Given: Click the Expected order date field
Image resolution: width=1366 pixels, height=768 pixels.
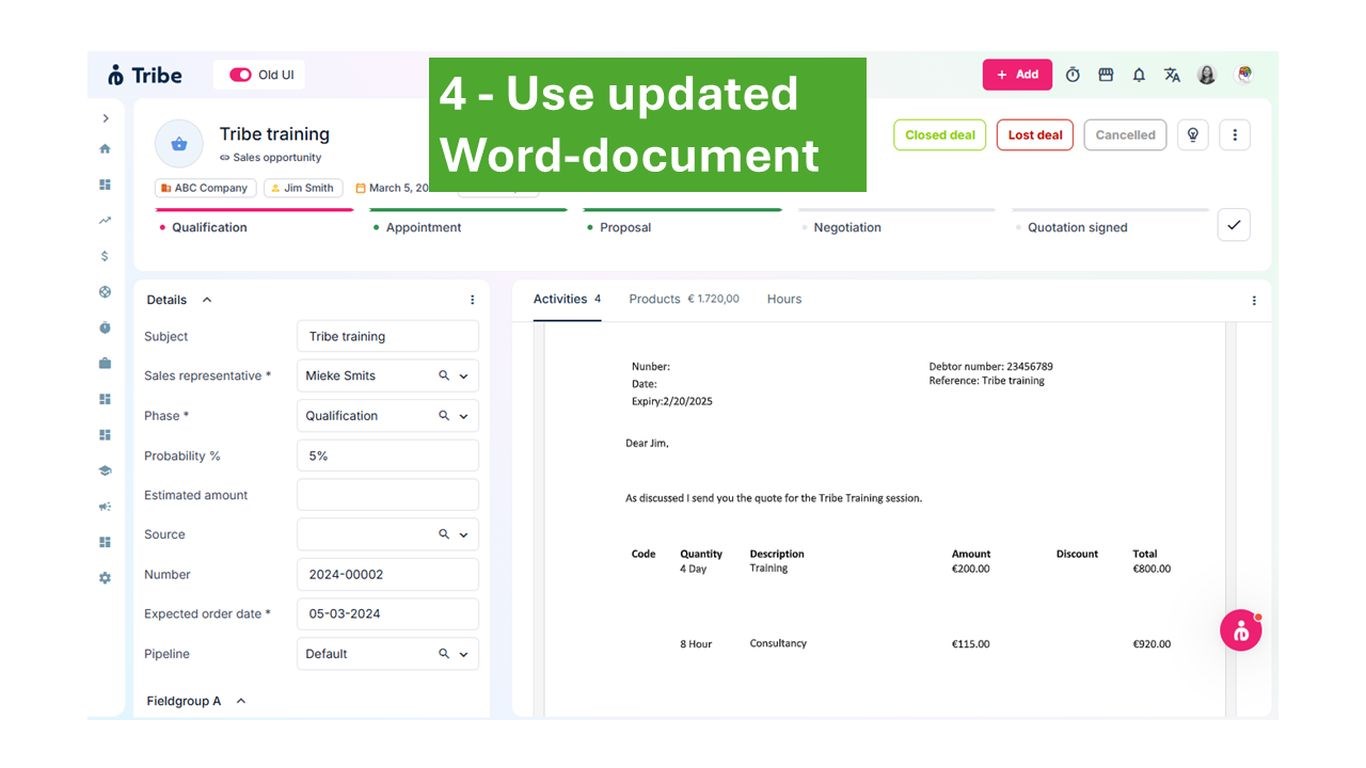Looking at the screenshot, I should pos(388,614).
